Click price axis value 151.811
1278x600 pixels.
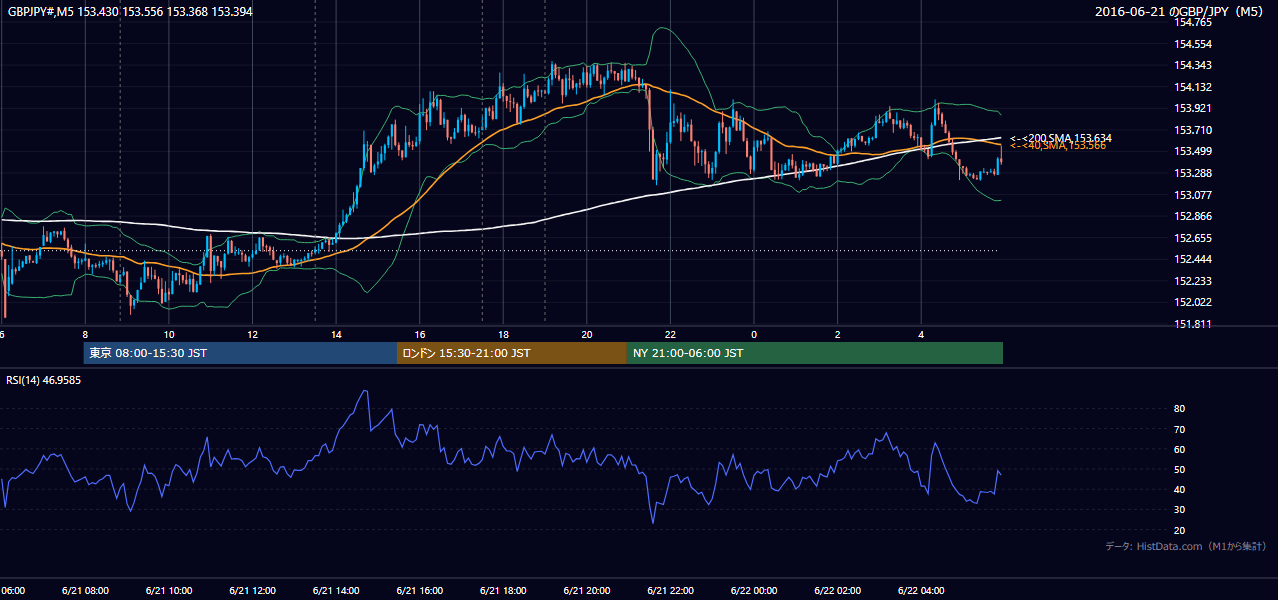[1194, 324]
